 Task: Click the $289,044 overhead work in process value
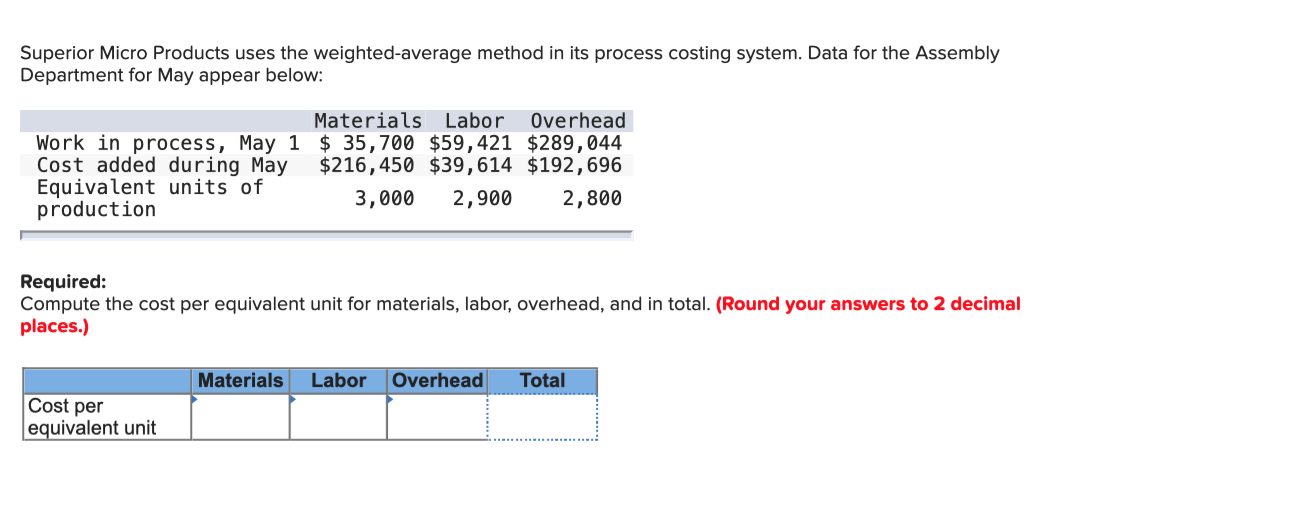[x=574, y=143]
